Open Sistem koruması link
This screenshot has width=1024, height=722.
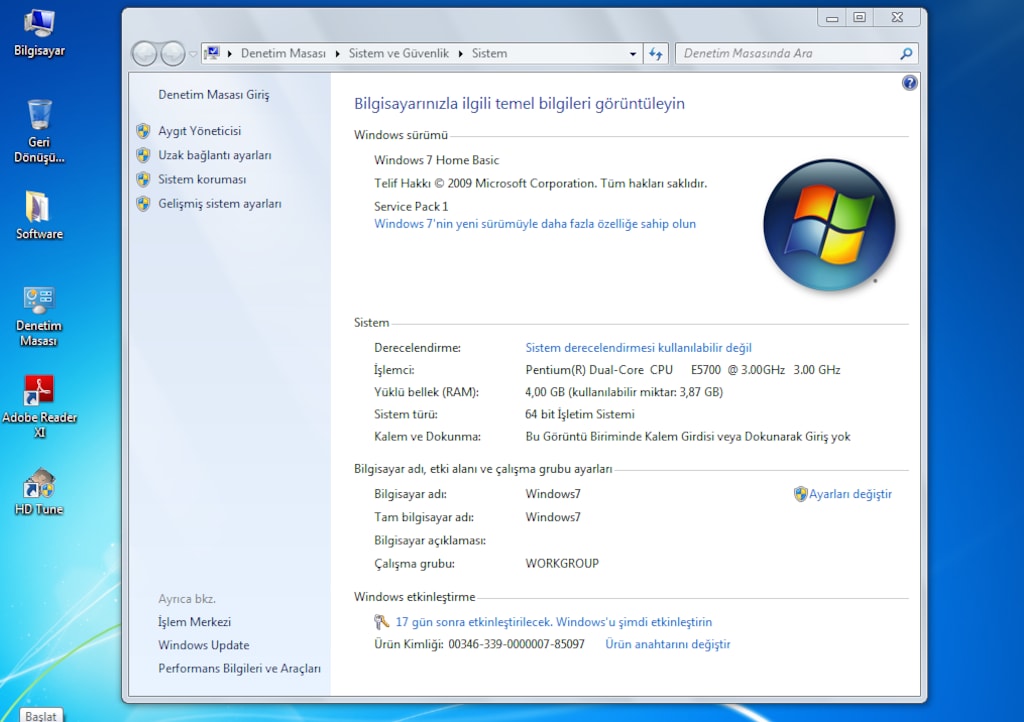click(x=202, y=180)
